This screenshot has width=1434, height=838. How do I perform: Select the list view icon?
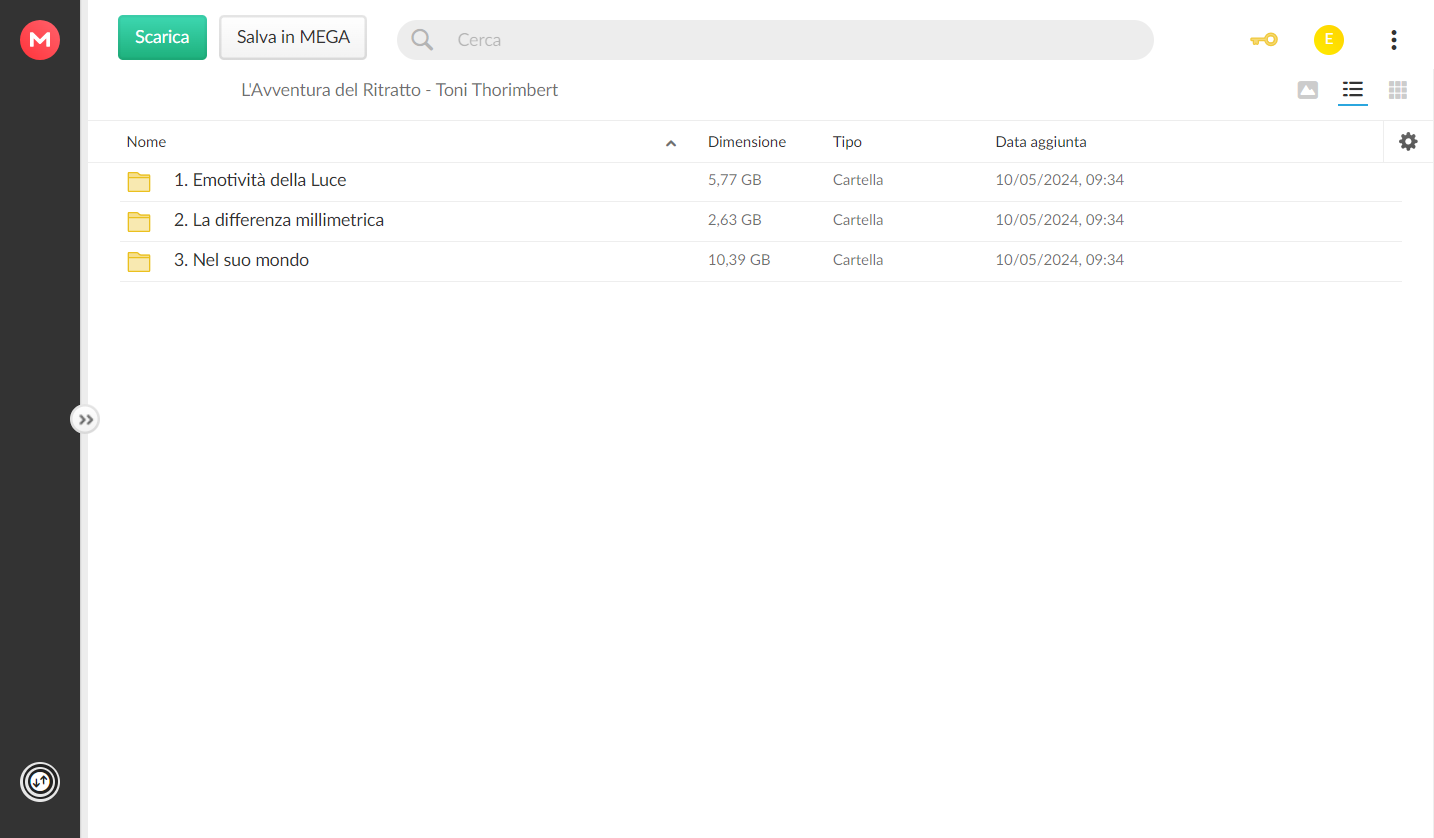pos(1353,90)
